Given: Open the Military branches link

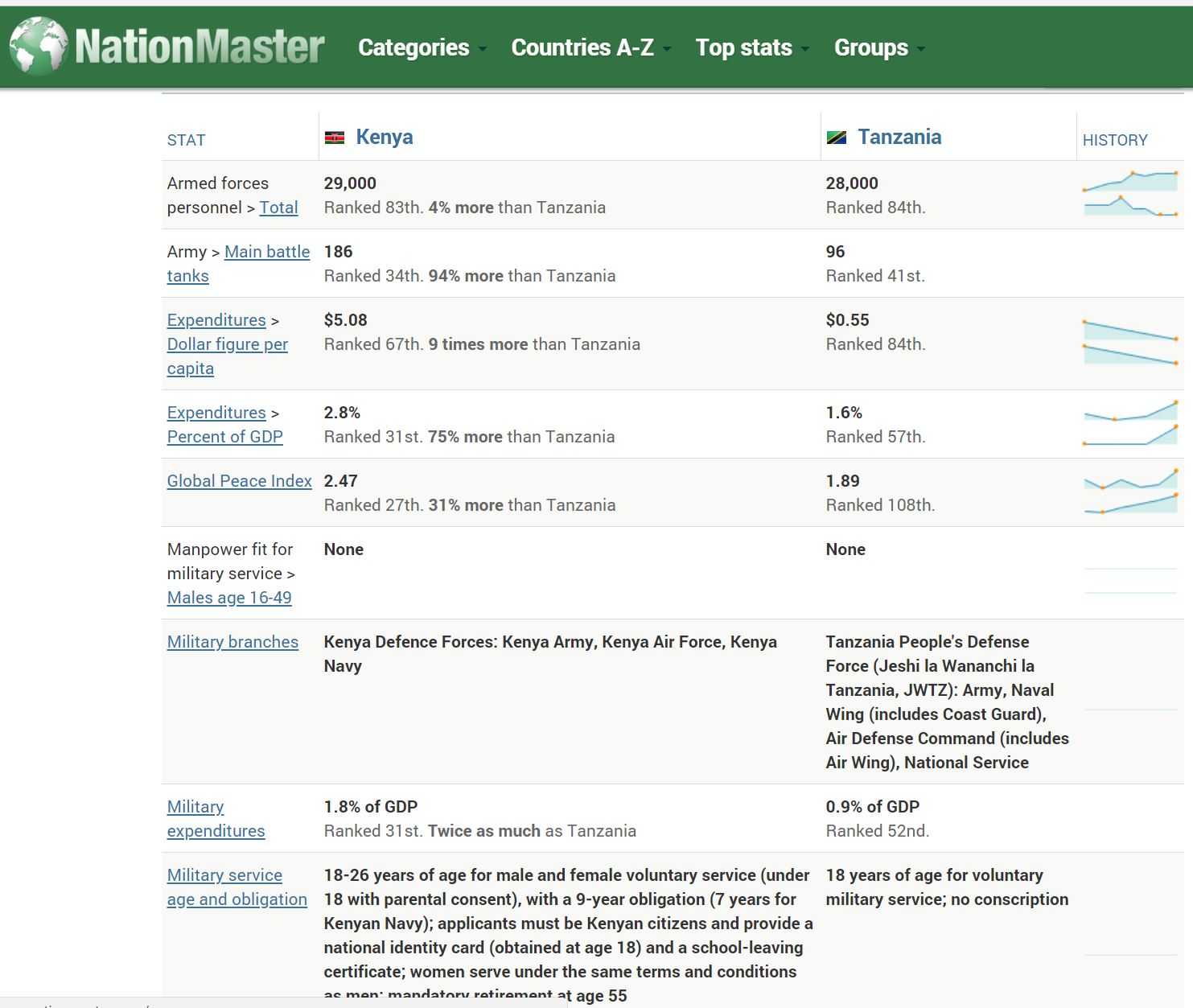Looking at the screenshot, I should pyautogui.click(x=232, y=642).
